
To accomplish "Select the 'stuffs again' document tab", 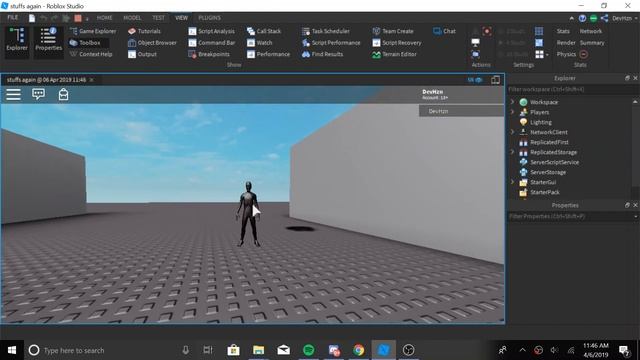I will tap(46, 80).
